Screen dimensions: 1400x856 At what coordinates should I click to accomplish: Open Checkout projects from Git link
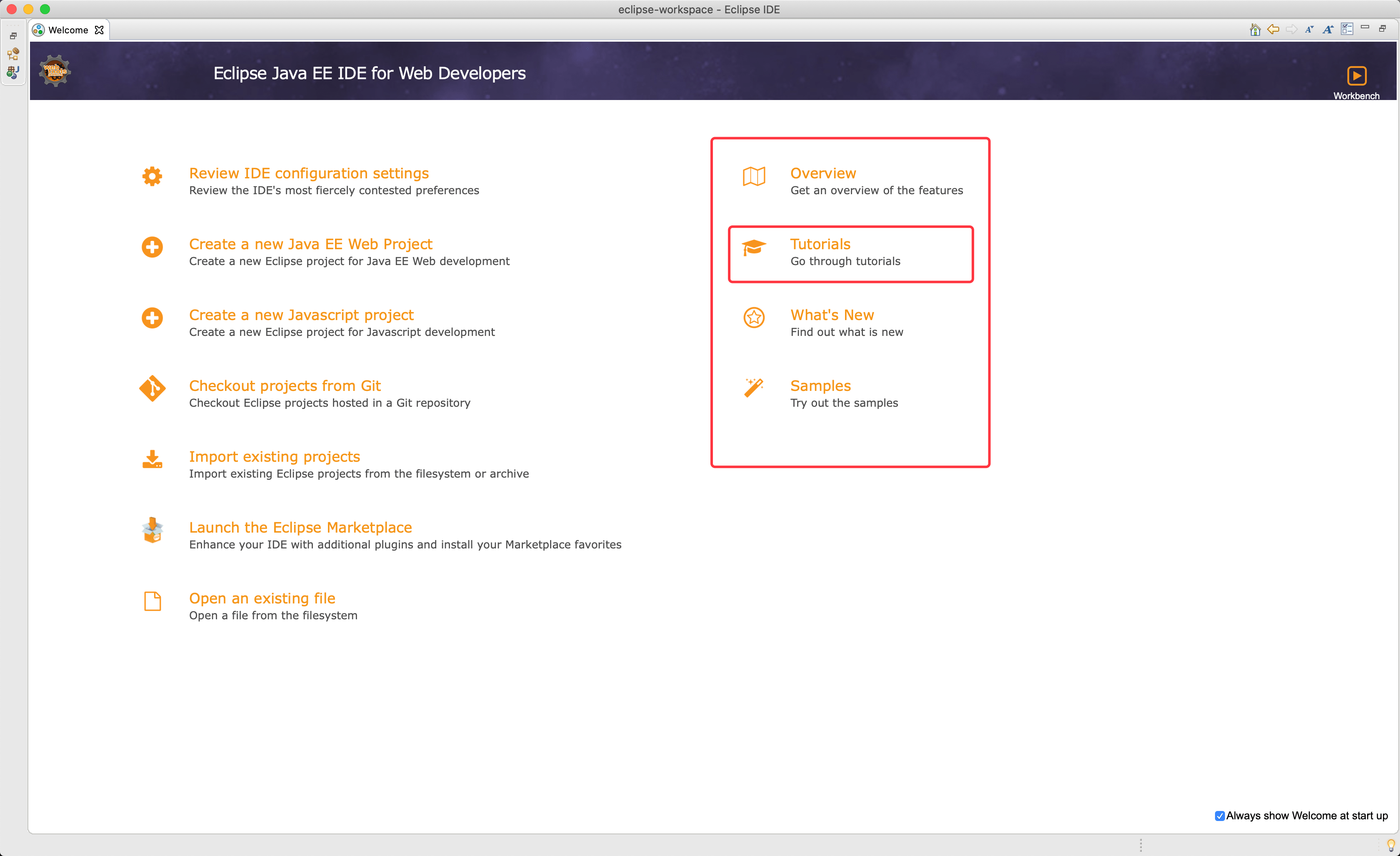(x=285, y=385)
